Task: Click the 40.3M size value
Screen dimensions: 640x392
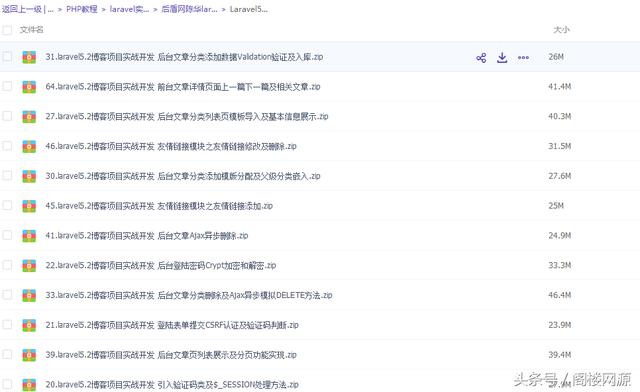Action: coord(560,117)
